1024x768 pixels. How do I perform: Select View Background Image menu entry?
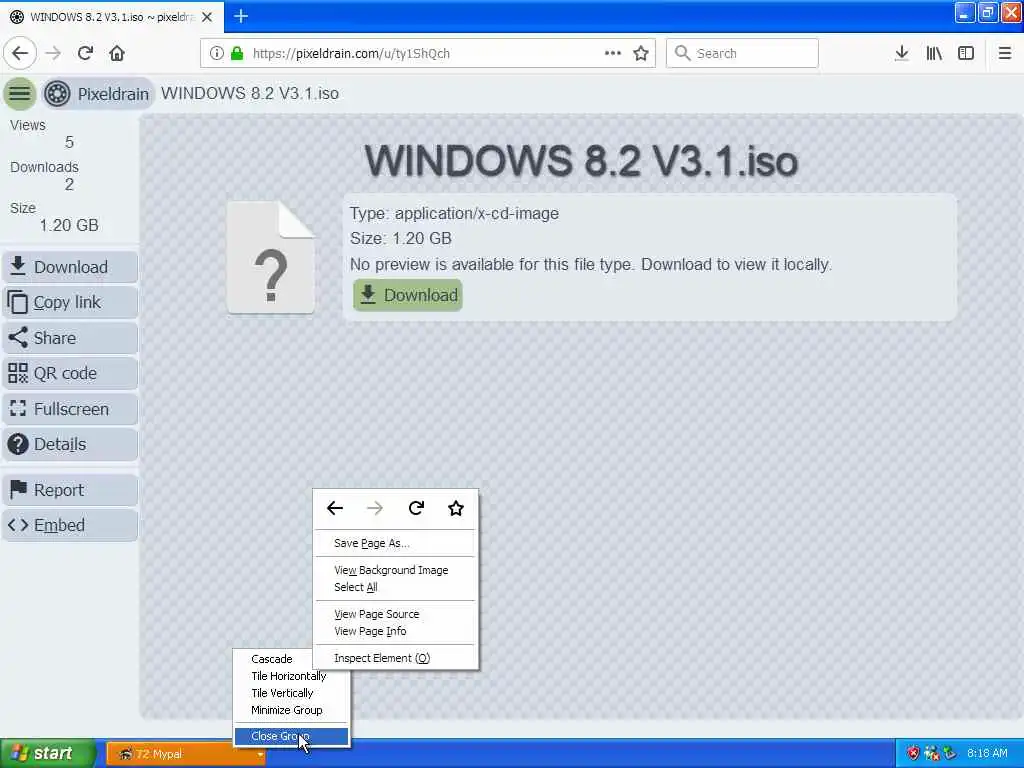tap(395, 570)
